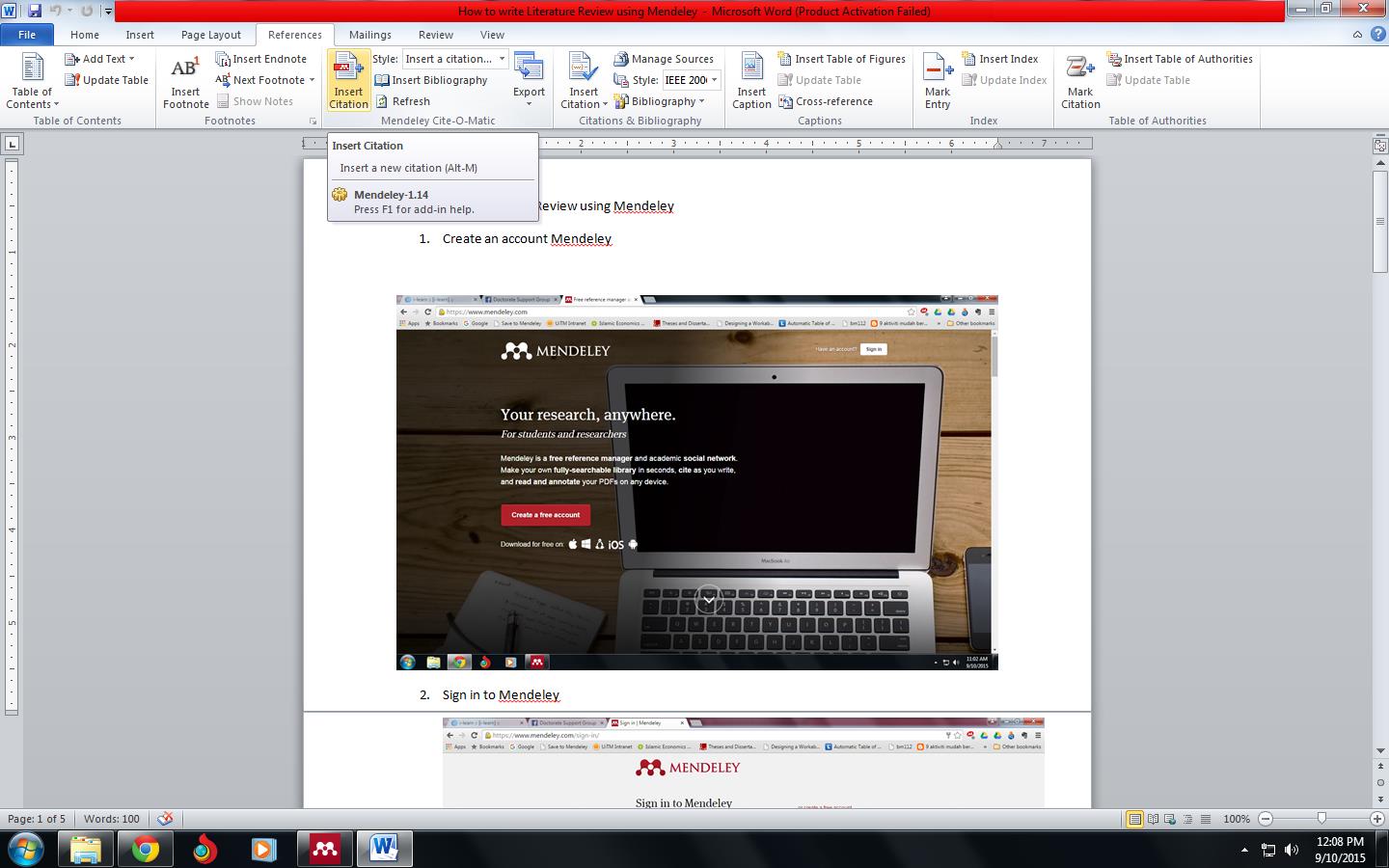This screenshot has height=868, width=1389.
Task: Open Google Chrome from the taskbar
Action: tap(145, 849)
